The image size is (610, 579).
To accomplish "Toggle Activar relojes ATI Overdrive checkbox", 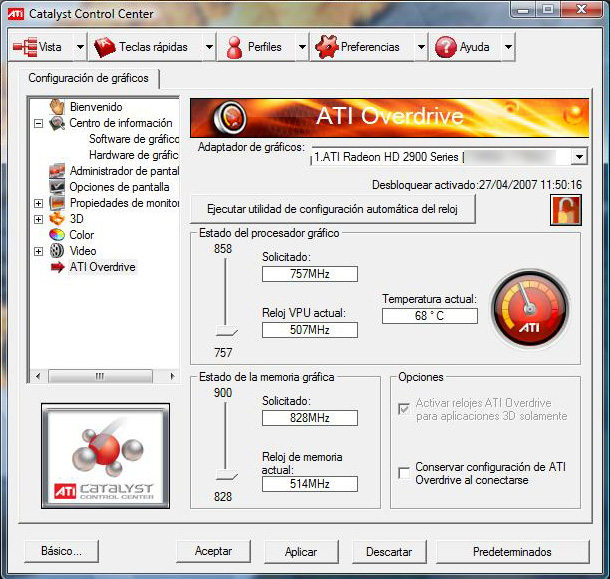I will tap(404, 409).
